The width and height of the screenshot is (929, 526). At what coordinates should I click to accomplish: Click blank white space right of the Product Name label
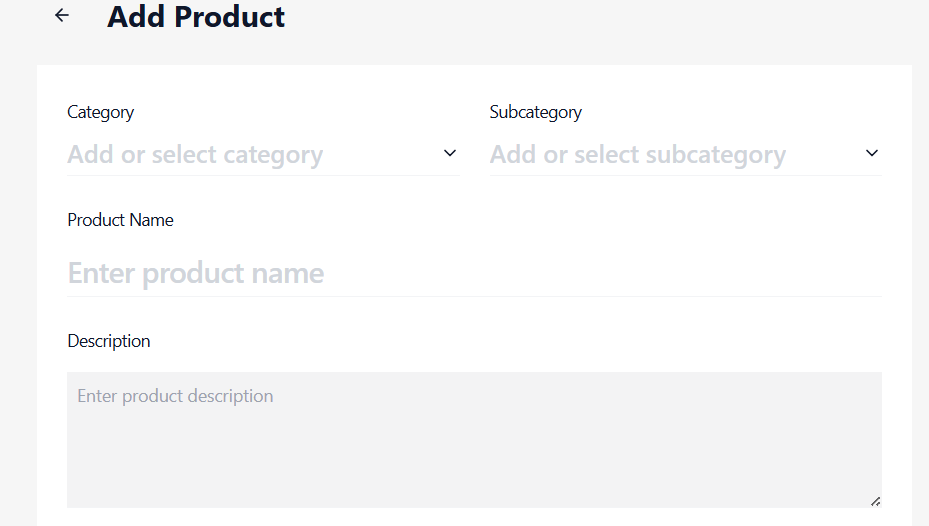[527, 220]
